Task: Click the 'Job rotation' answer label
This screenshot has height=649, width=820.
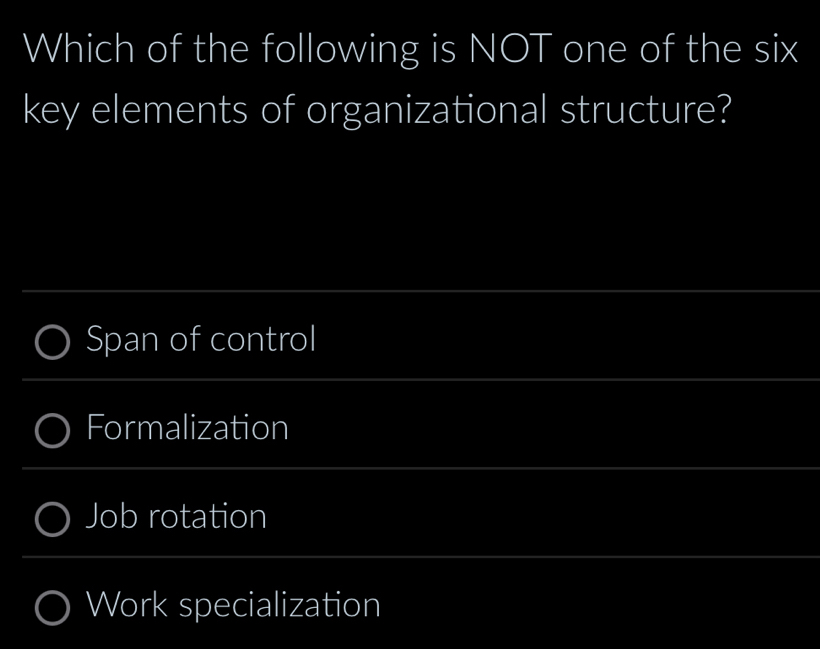Action: click(177, 517)
